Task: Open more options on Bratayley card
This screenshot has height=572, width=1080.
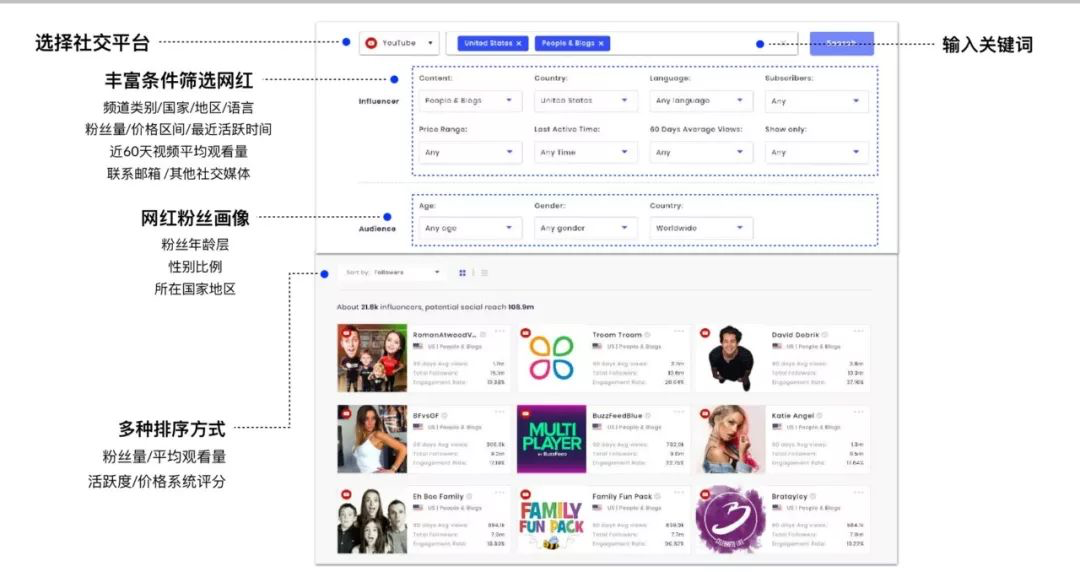Action: click(859, 493)
